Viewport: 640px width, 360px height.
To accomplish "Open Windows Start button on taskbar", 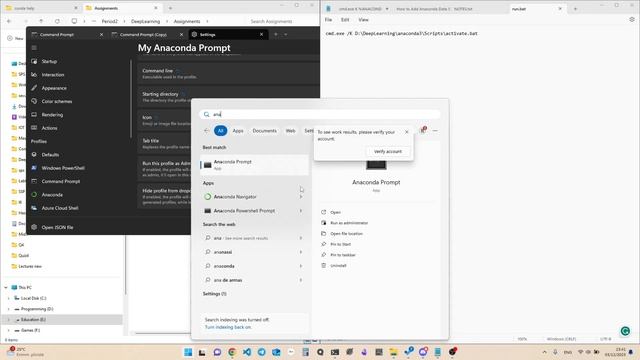I will (188, 352).
